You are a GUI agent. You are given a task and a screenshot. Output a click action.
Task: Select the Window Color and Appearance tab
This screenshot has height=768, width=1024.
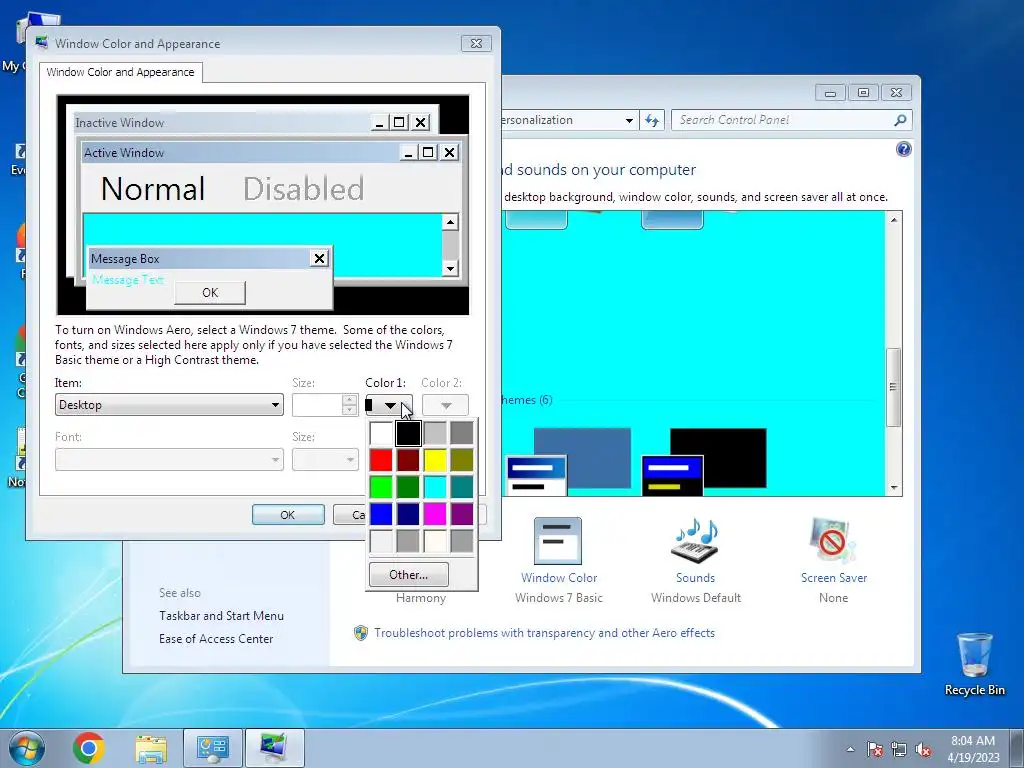point(120,72)
